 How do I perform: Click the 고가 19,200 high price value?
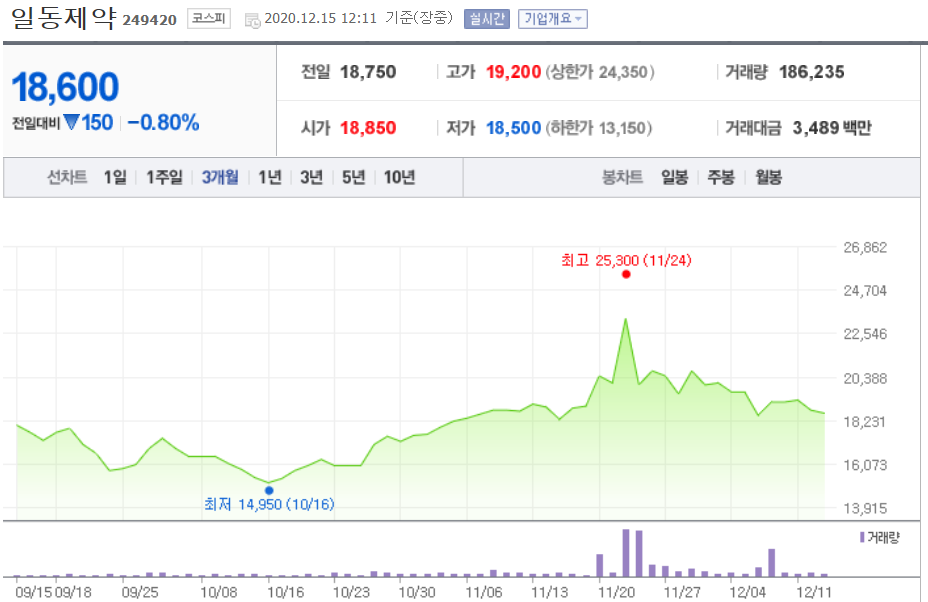coord(514,72)
